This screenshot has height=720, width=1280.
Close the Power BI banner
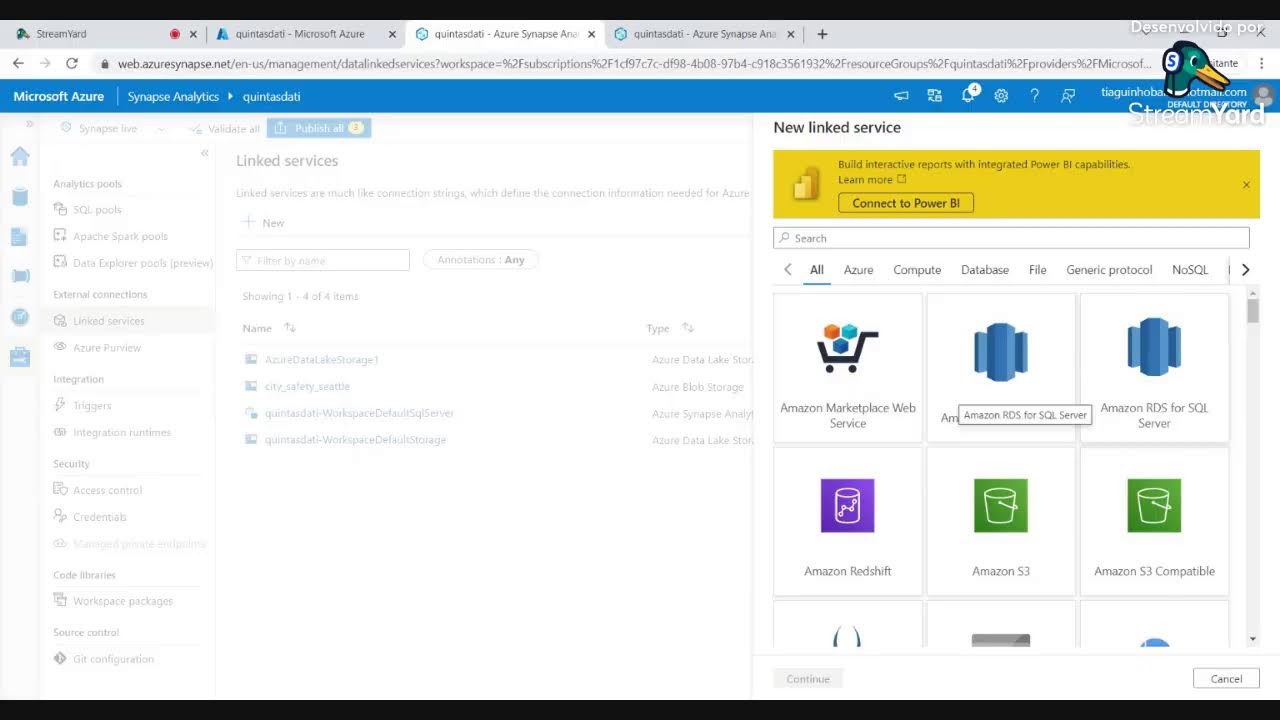click(1246, 184)
